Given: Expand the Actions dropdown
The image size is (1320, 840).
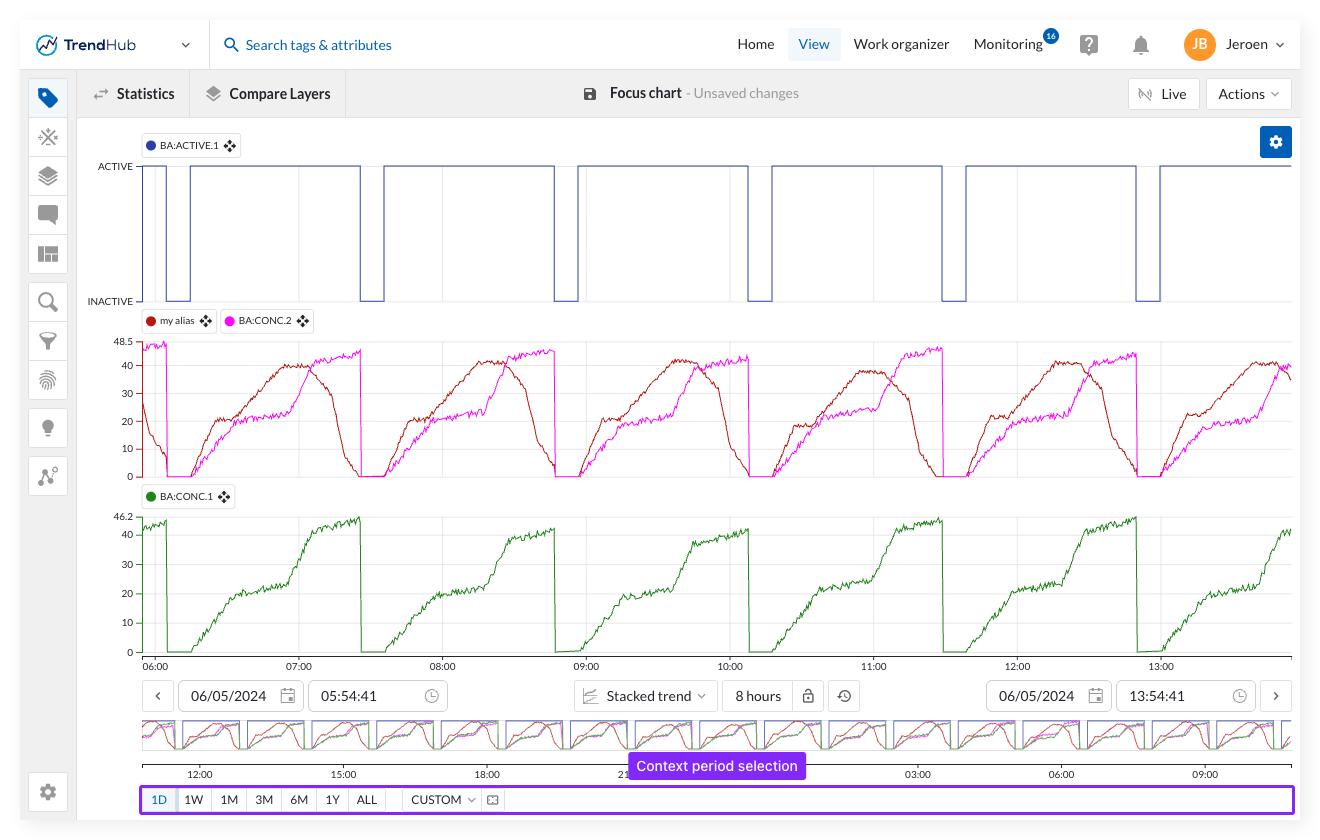Looking at the screenshot, I should [x=1248, y=94].
